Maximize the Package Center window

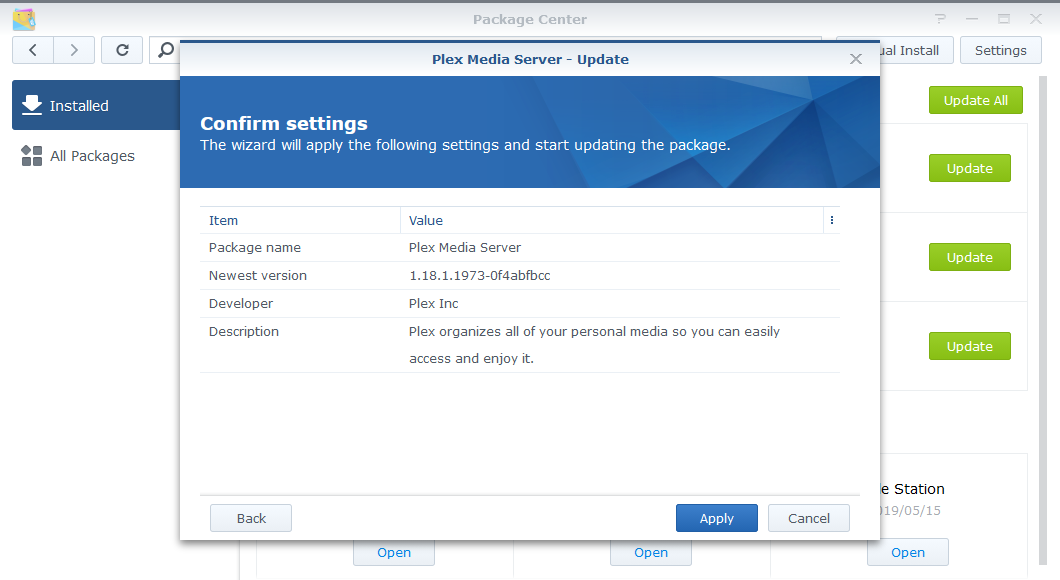tap(1004, 19)
